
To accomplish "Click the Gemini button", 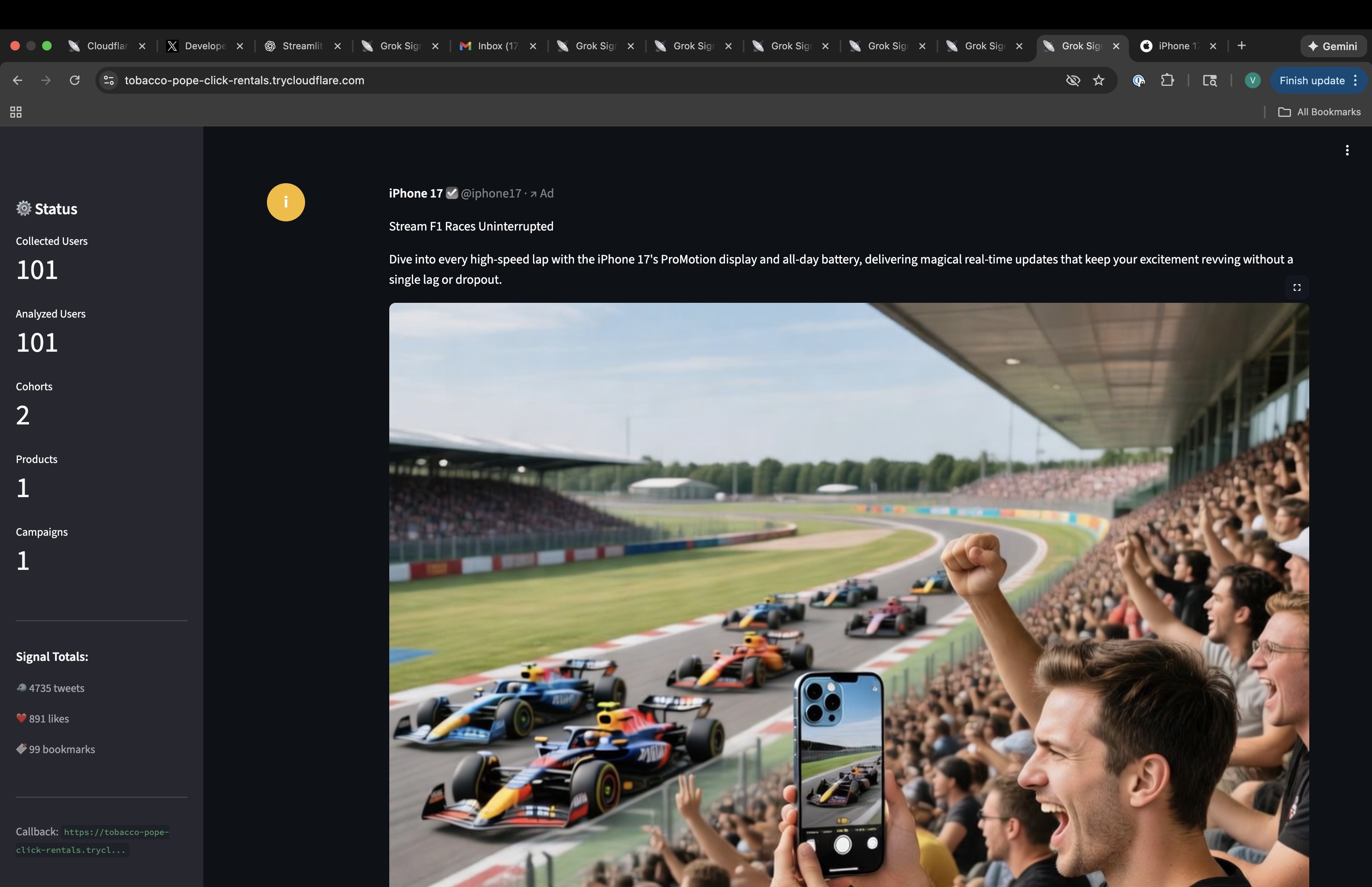I will (1332, 46).
